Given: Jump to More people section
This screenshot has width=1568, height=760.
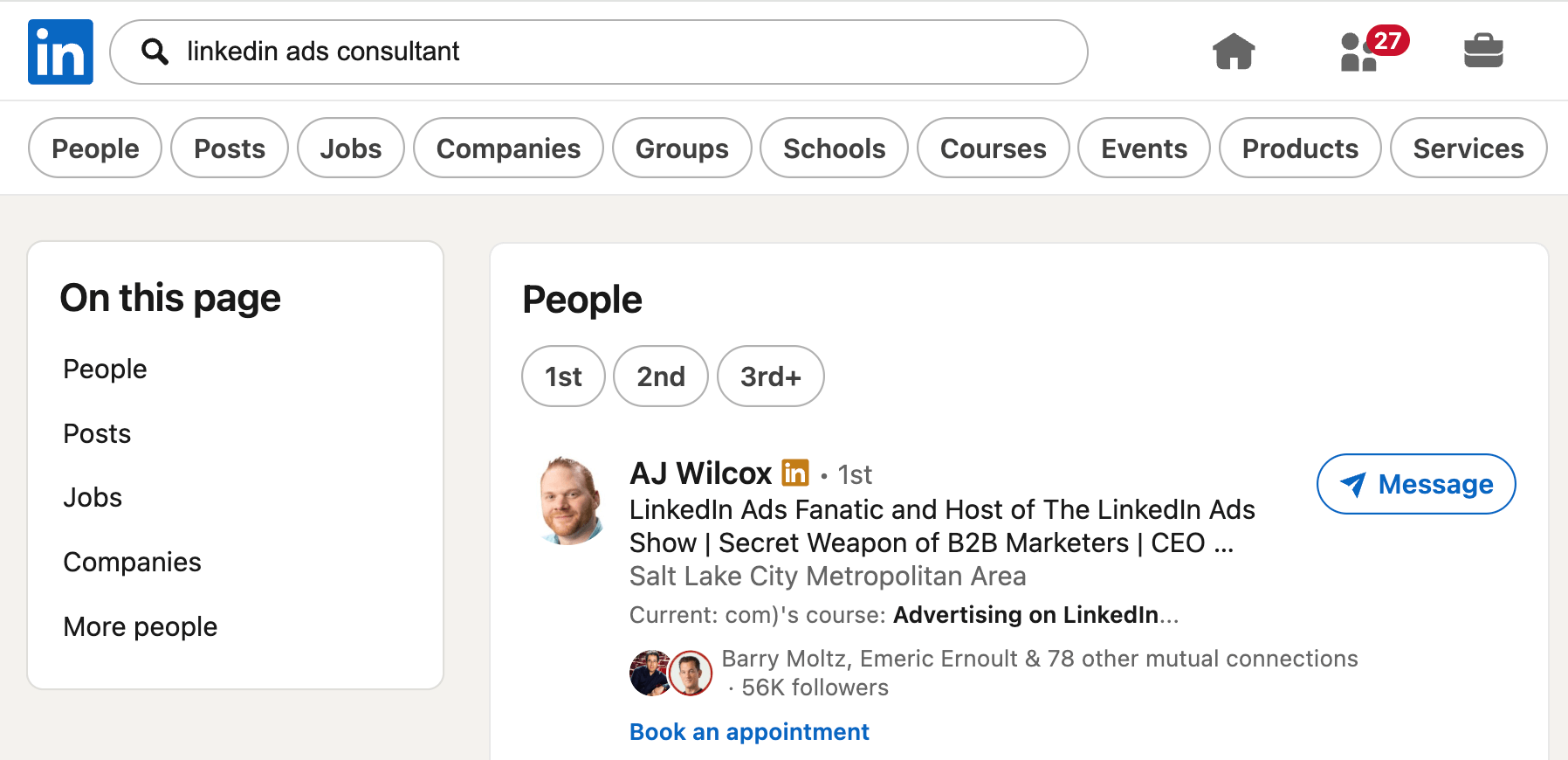Looking at the screenshot, I should pos(140,626).
